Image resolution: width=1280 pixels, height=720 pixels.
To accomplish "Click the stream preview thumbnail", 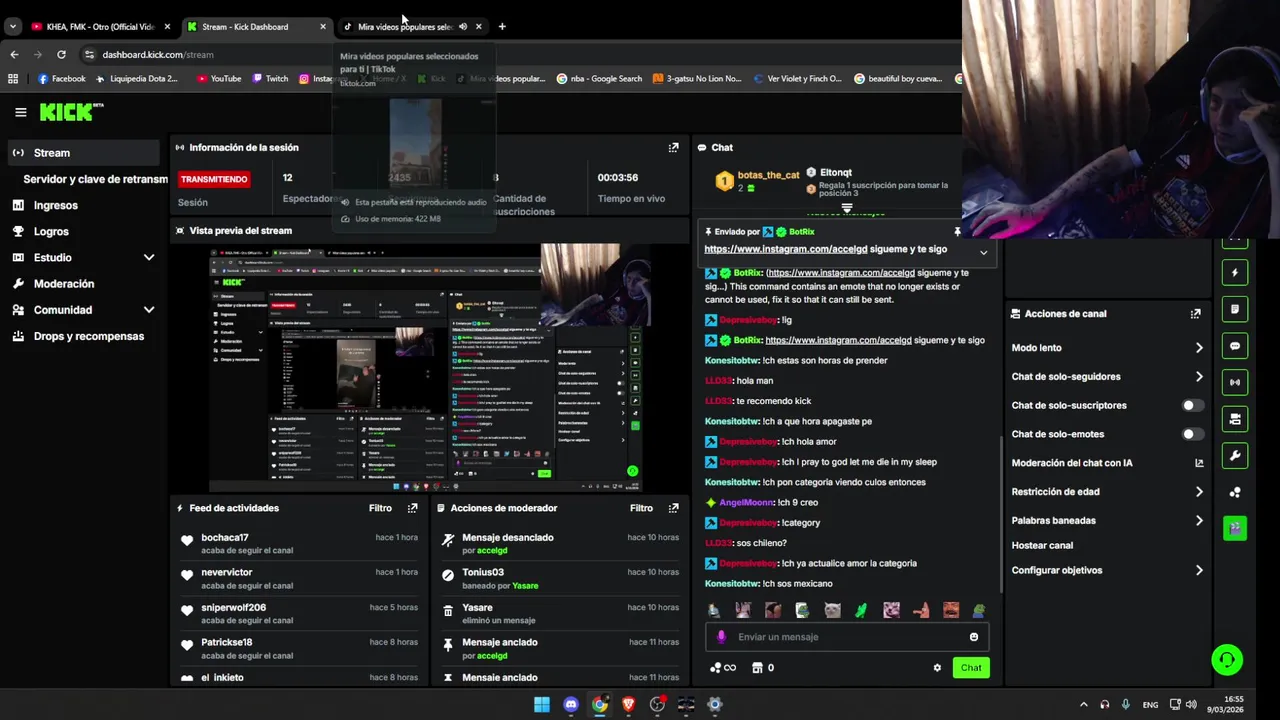I will (x=430, y=367).
